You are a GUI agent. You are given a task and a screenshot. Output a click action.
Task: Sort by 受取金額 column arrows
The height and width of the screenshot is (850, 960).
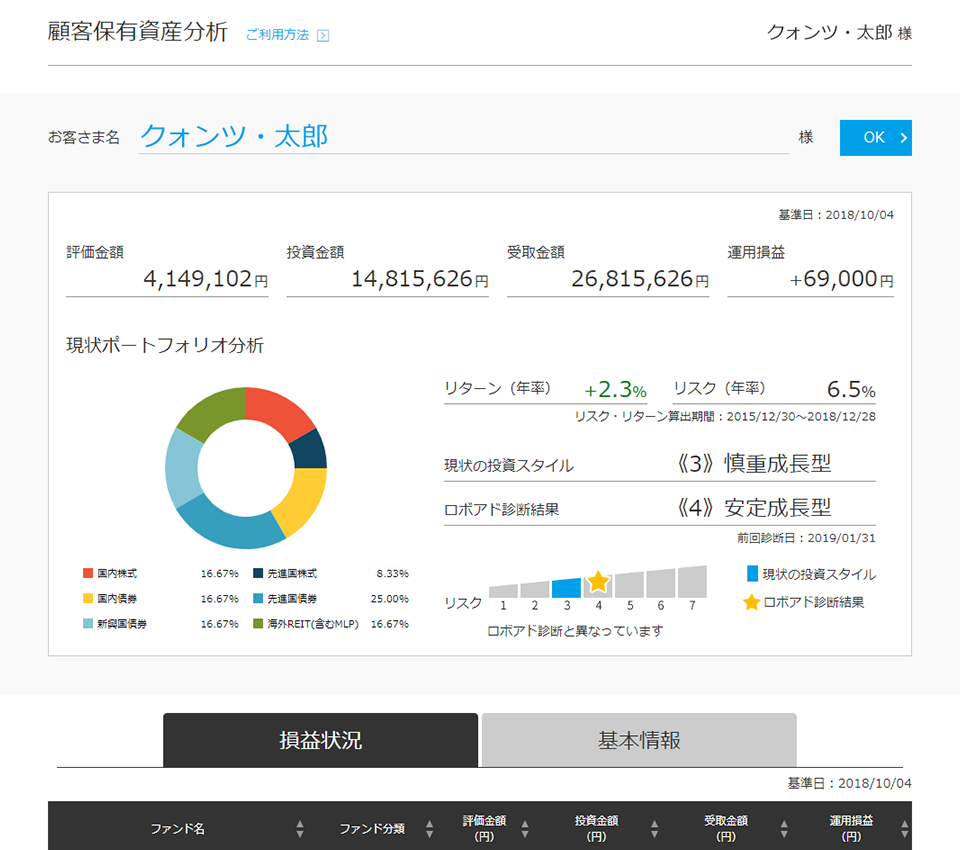pyautogui.click(x=784, y=829)
